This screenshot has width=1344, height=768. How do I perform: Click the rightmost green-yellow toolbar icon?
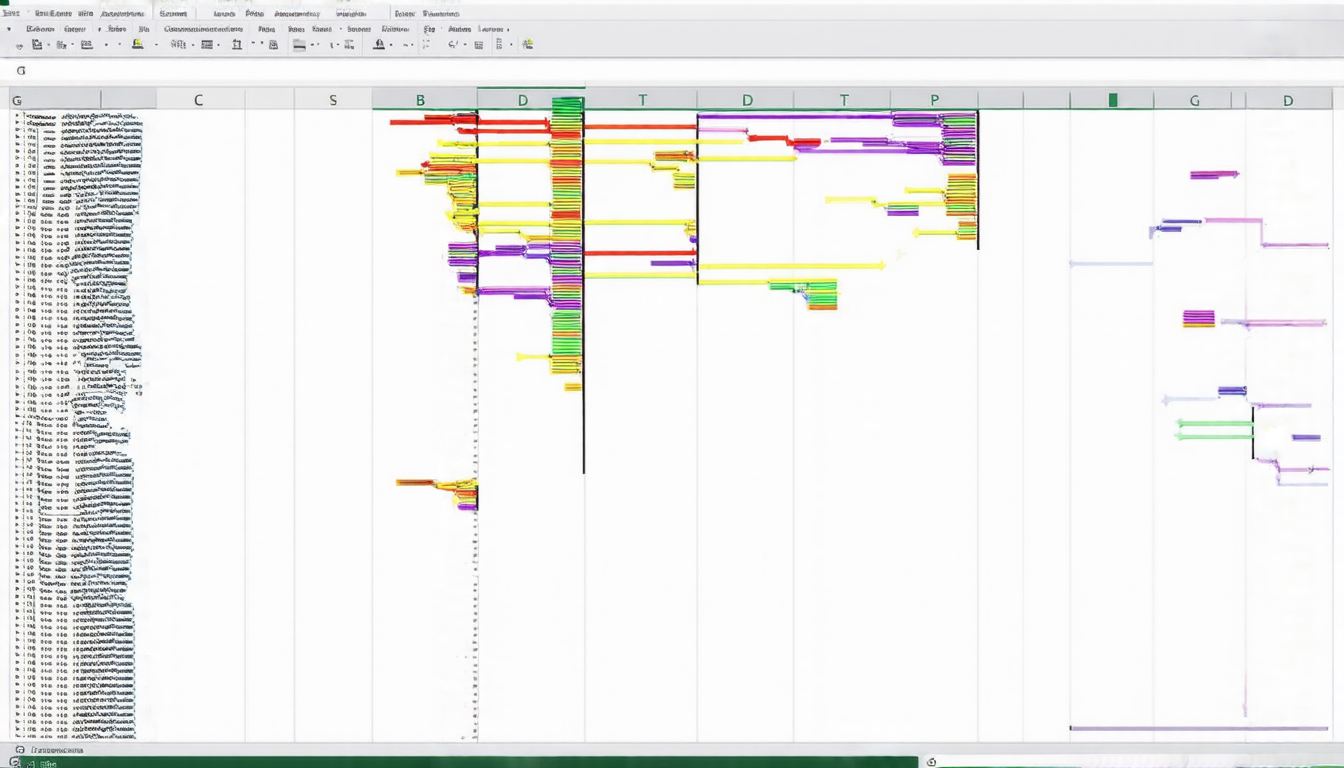pyautogui.click(x=527, y=44)
